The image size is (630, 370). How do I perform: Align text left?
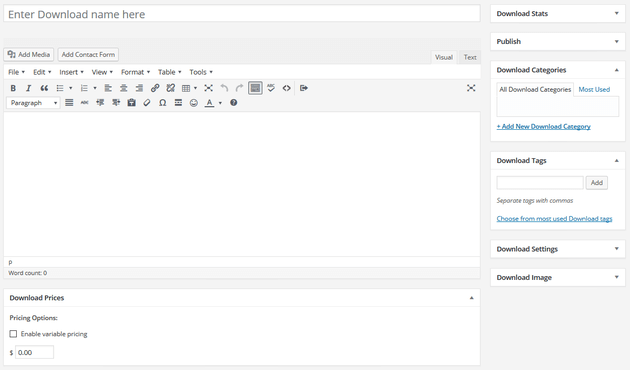click(x=108, y=88)
